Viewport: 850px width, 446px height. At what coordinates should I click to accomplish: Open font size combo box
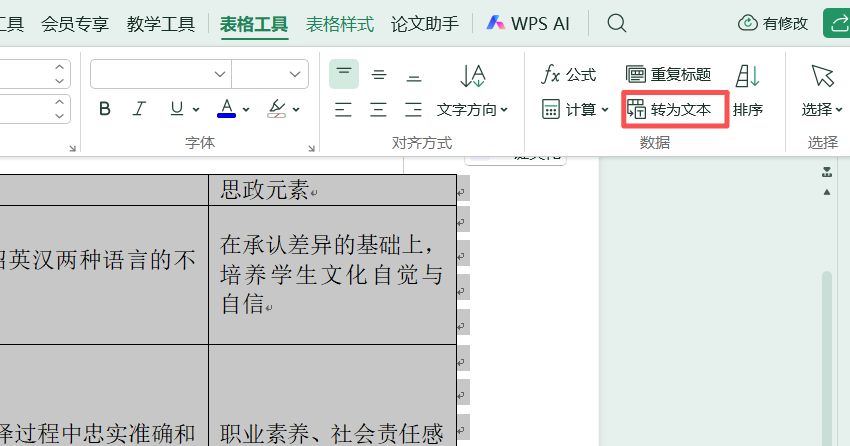tap(270, 74)
